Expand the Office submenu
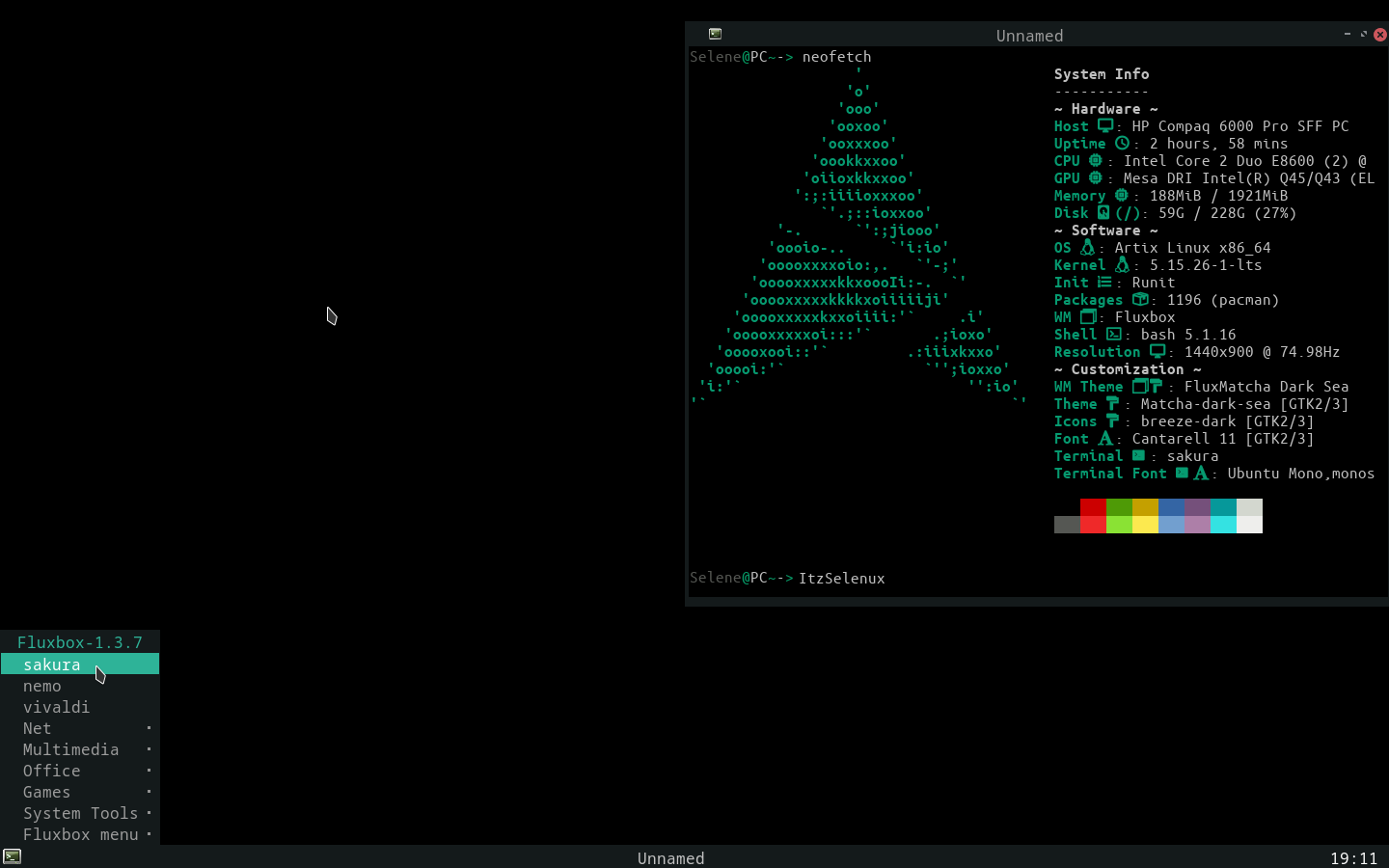This screenshot has height=868, width=1389. (80, 771)
